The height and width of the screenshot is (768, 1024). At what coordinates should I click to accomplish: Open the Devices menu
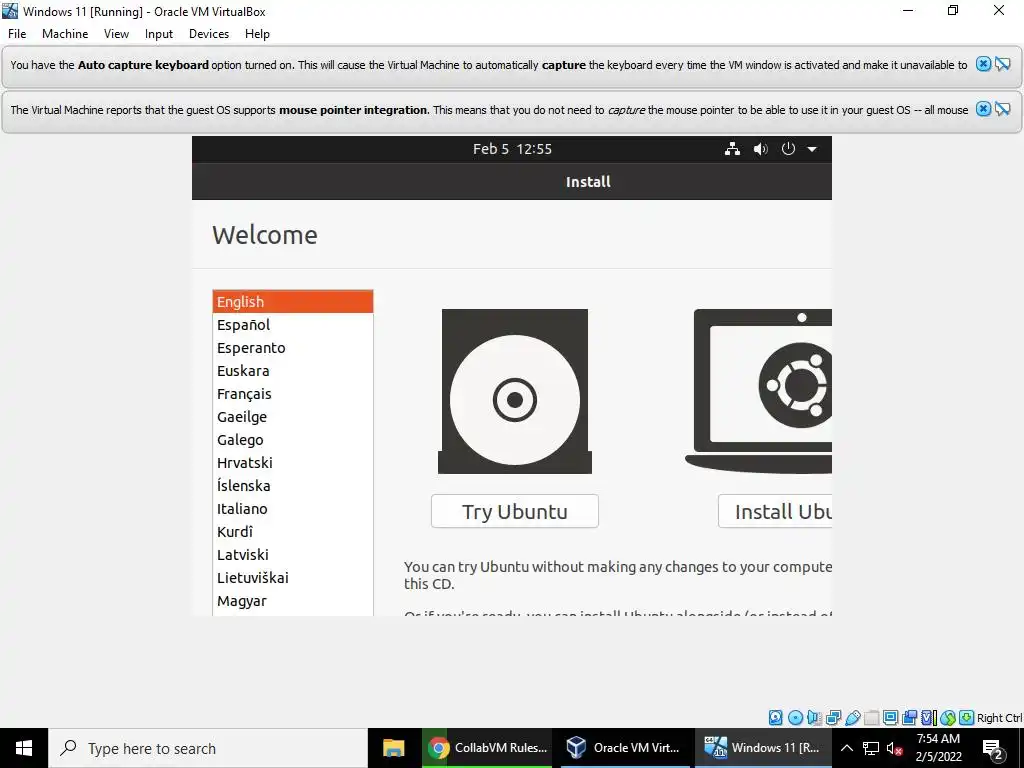(x=209, y=34)
